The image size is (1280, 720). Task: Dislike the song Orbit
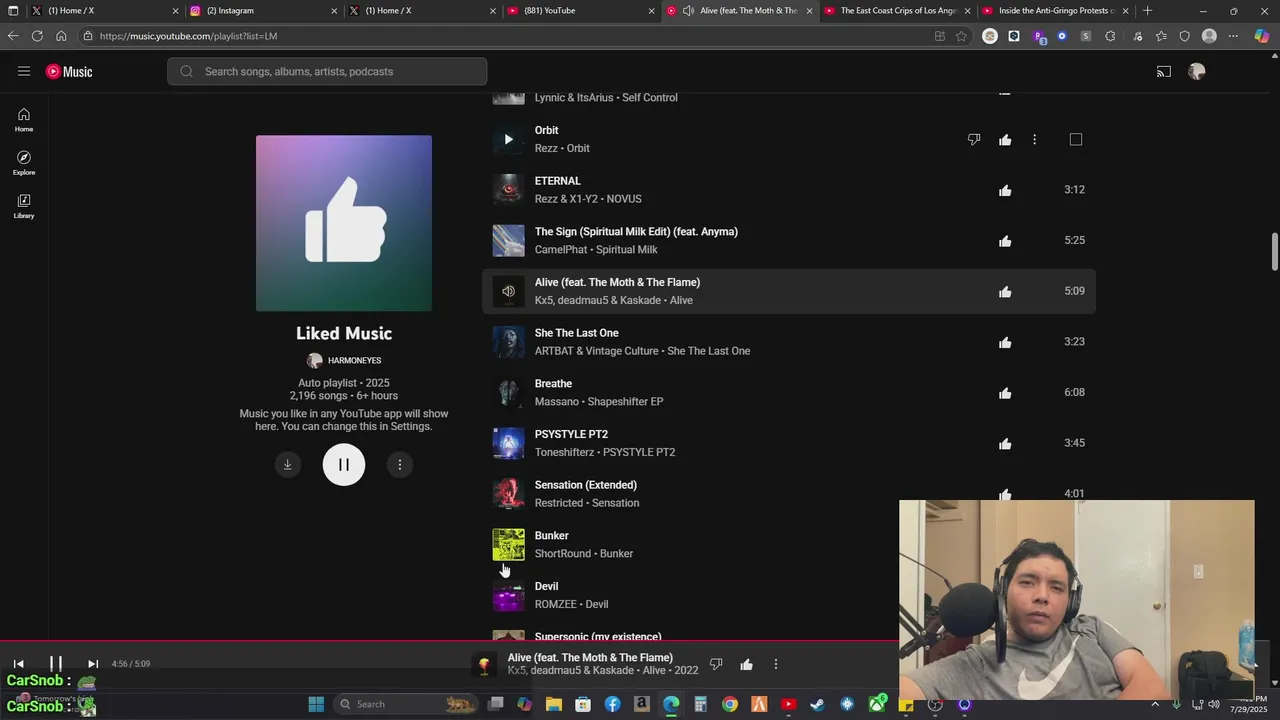[974, 139]
